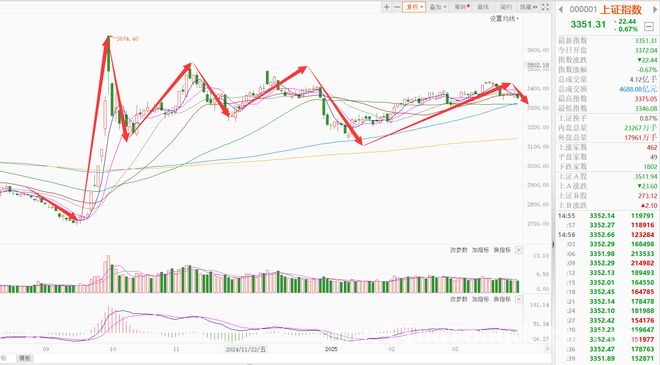Toggle 隐藏 side panel button
Viewport: 660px width, 365px height.
[x=528, y=7]
